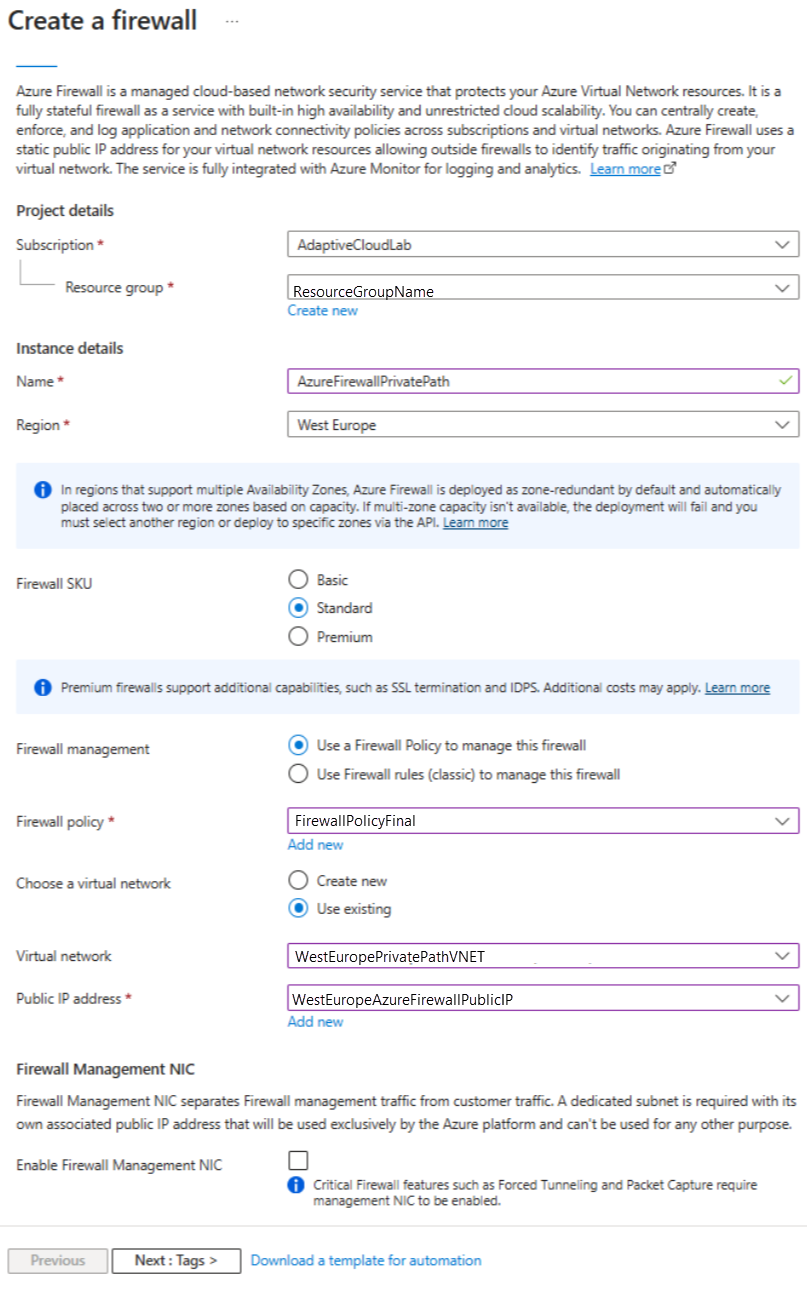
Task: Select the Premium firewall SKU
Action: (x=297, y=636)
